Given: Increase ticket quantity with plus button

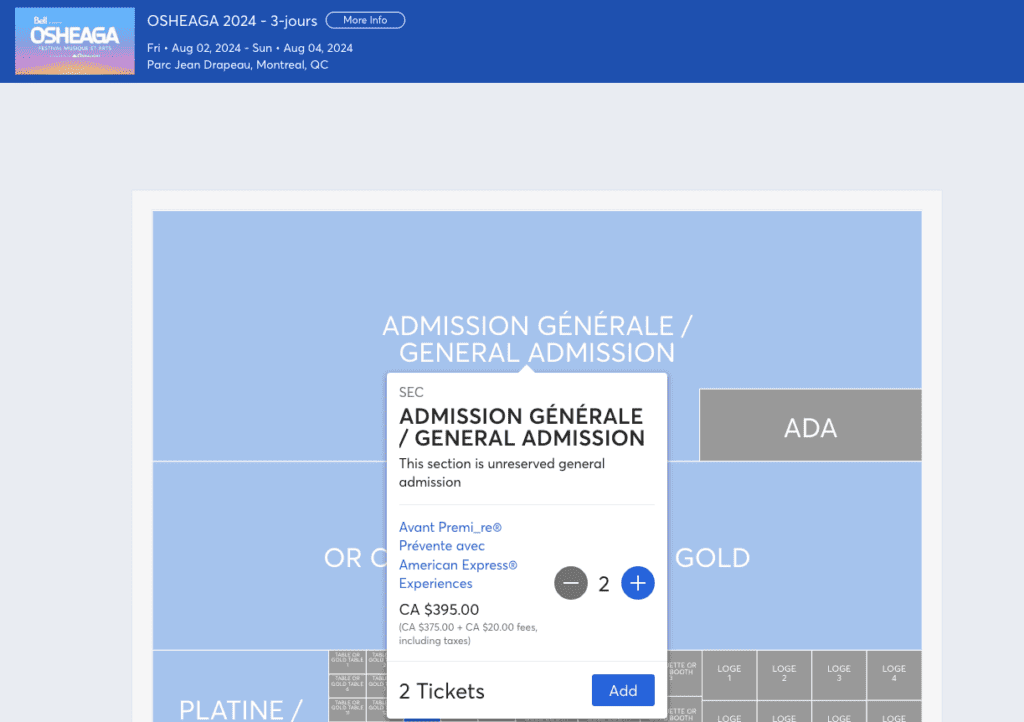Looking at the screenshot, I should (638, 583).
